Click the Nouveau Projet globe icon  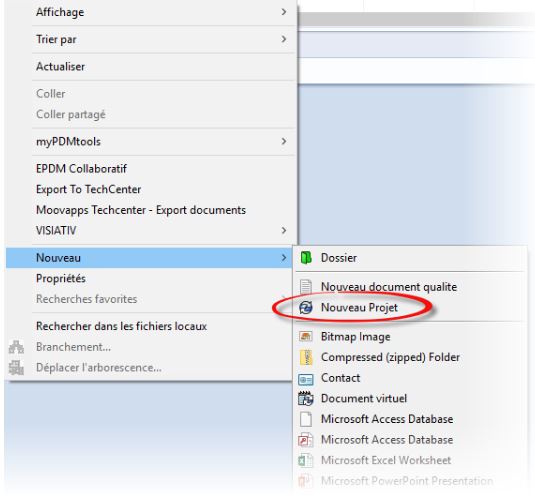[306, 307]
